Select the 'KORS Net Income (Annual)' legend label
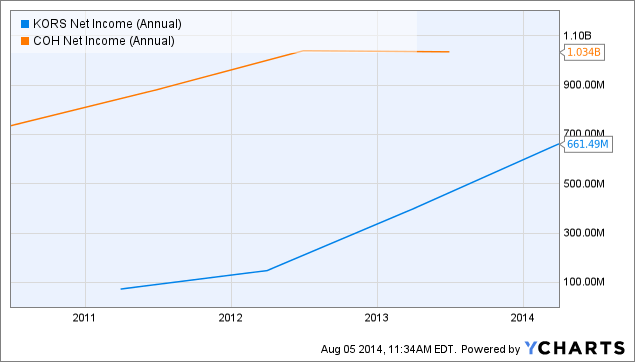The height and width of the screenshot is (362, 635). tap(107, 24)
